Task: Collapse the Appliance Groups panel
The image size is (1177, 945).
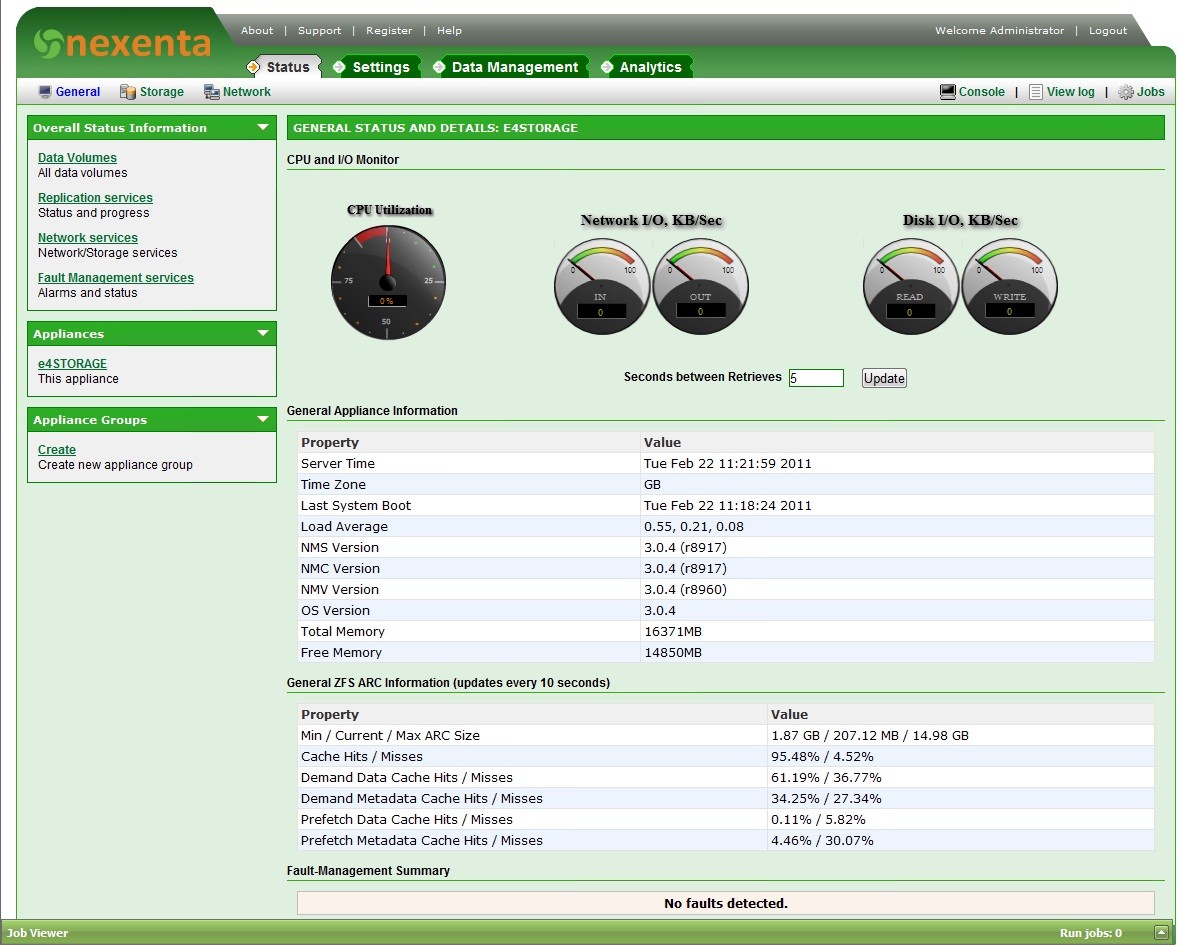Action: (x=263, y=420)
